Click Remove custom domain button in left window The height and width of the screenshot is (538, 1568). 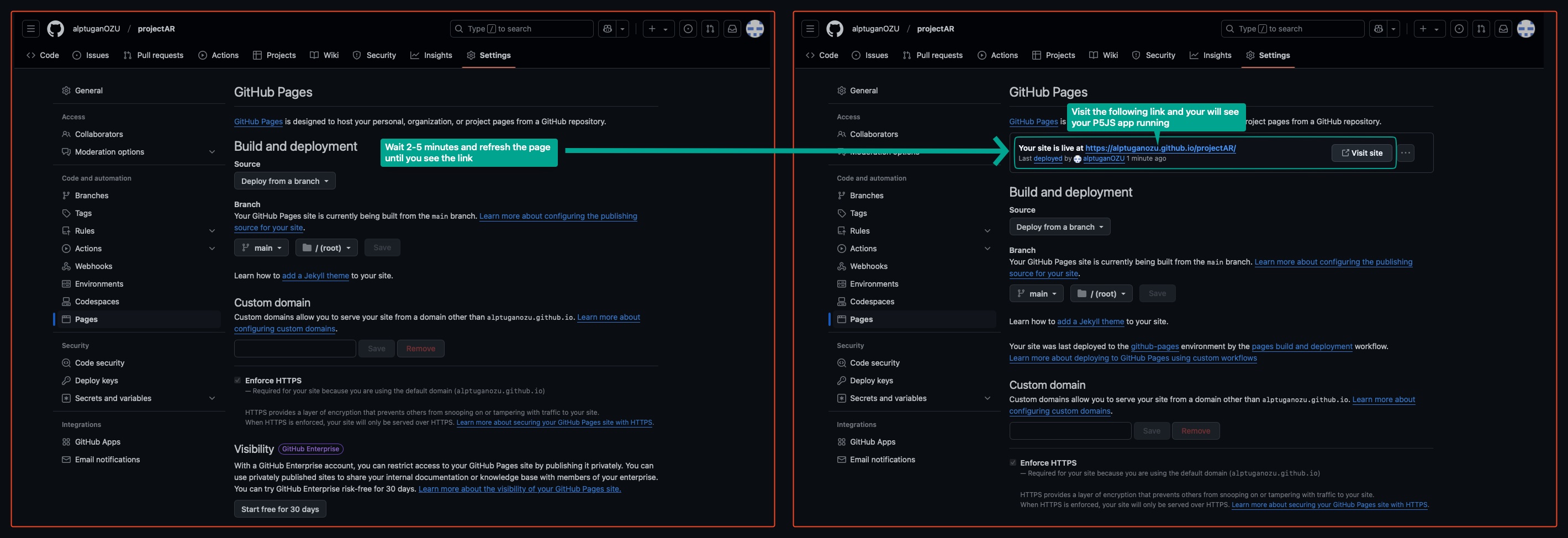(421, 348)
